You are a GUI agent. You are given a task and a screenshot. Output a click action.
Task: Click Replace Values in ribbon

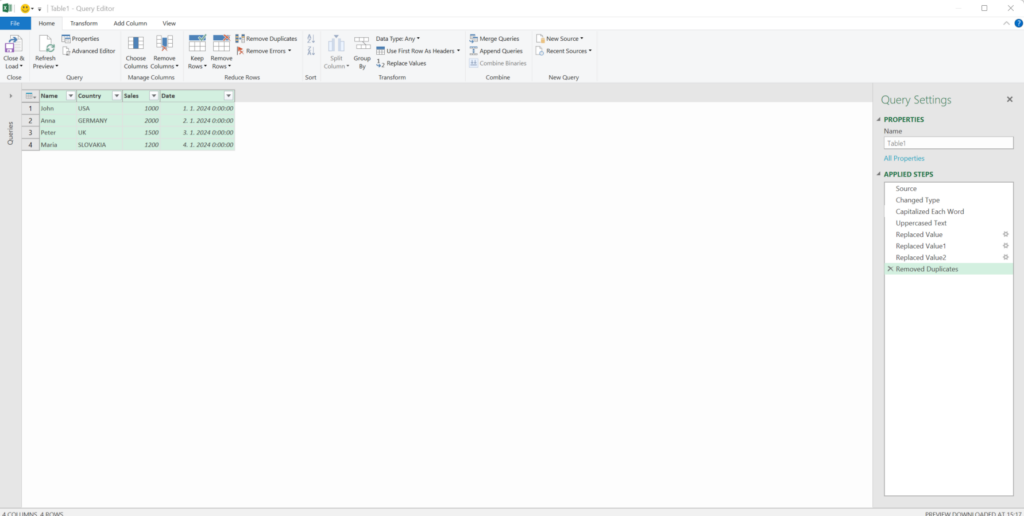402,63
